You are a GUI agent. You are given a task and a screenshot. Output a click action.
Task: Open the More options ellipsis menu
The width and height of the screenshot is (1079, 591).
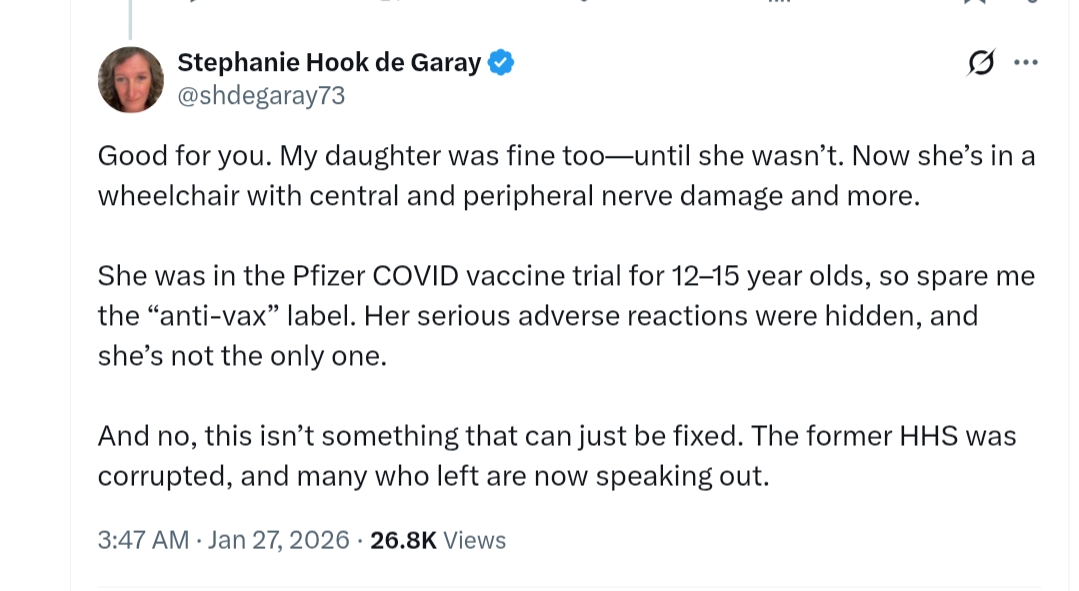pyautogui.click(x=1025, y=63)
